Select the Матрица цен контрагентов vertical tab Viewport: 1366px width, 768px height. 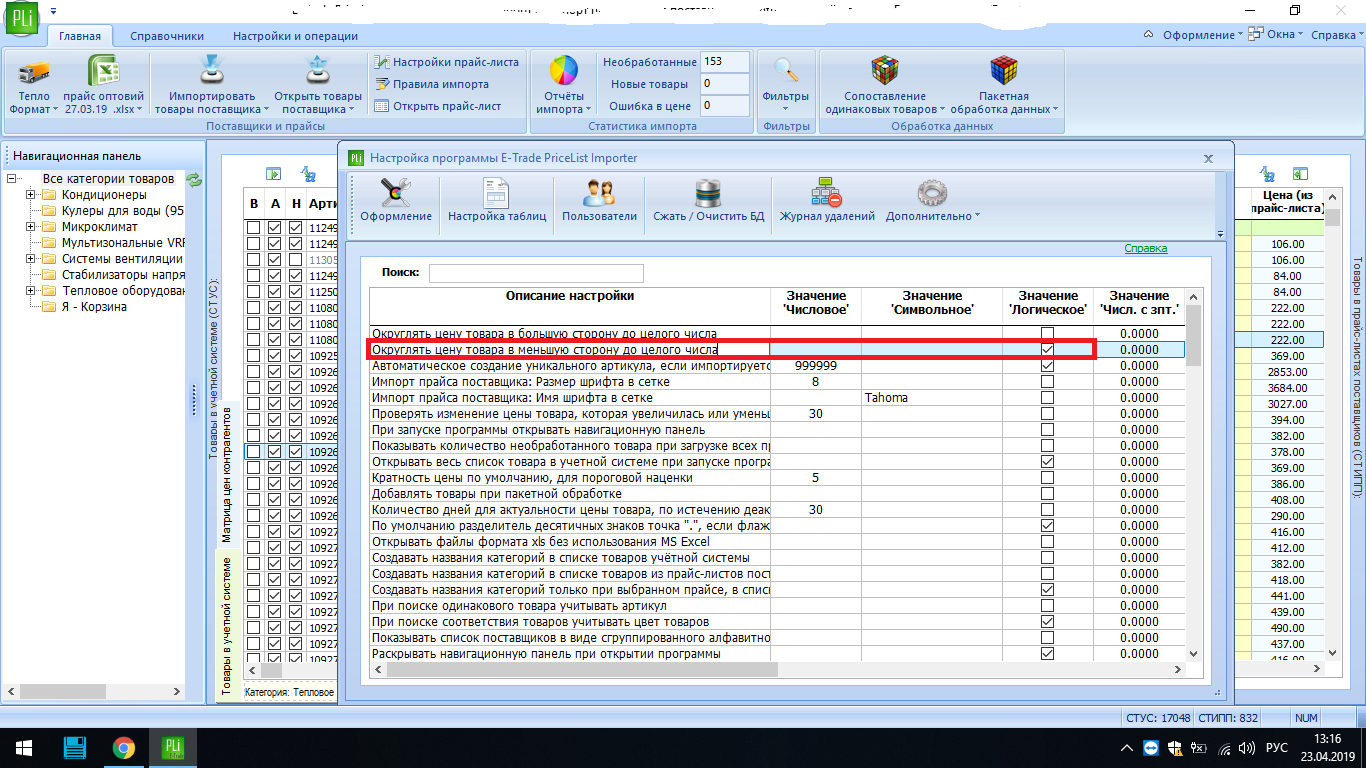pyautogui.click(x=227, y=474)
